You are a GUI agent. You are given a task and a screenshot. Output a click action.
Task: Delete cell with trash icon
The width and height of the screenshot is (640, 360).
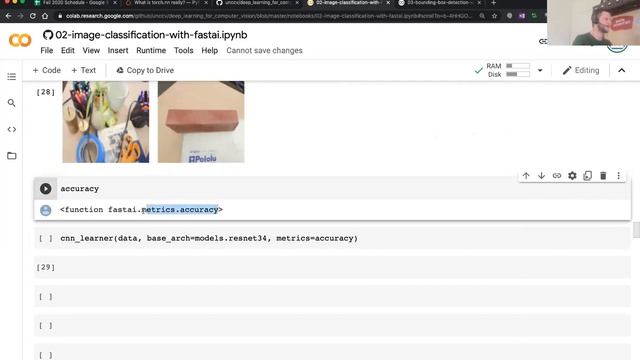tap(603, 176)
